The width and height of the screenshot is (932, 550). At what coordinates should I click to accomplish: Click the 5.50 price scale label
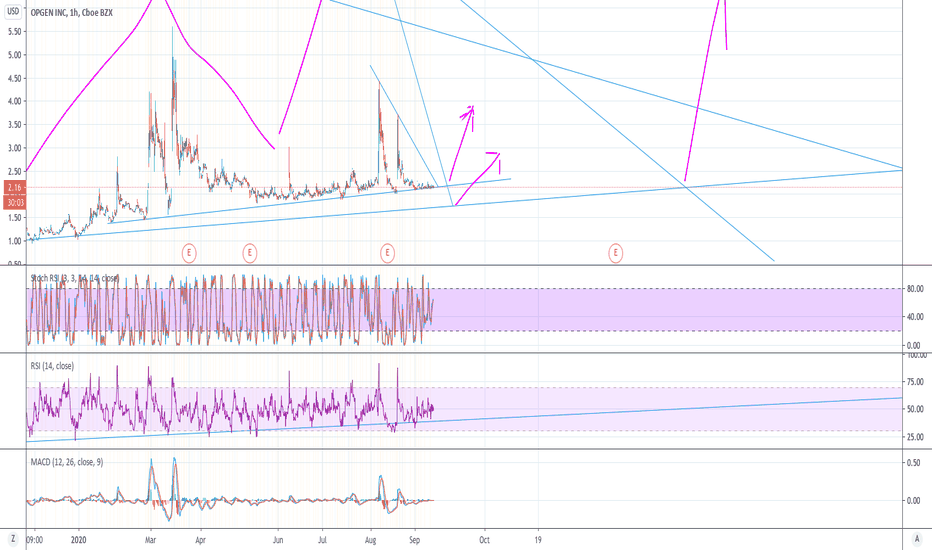[14, 32]
